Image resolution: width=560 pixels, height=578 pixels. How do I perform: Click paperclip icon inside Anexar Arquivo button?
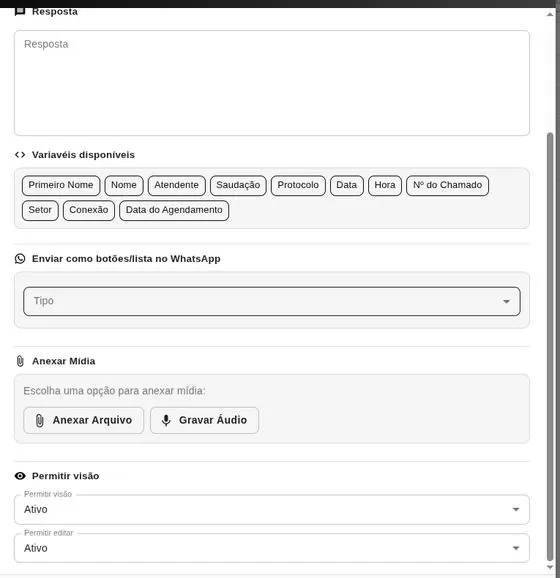click(39, 420)
